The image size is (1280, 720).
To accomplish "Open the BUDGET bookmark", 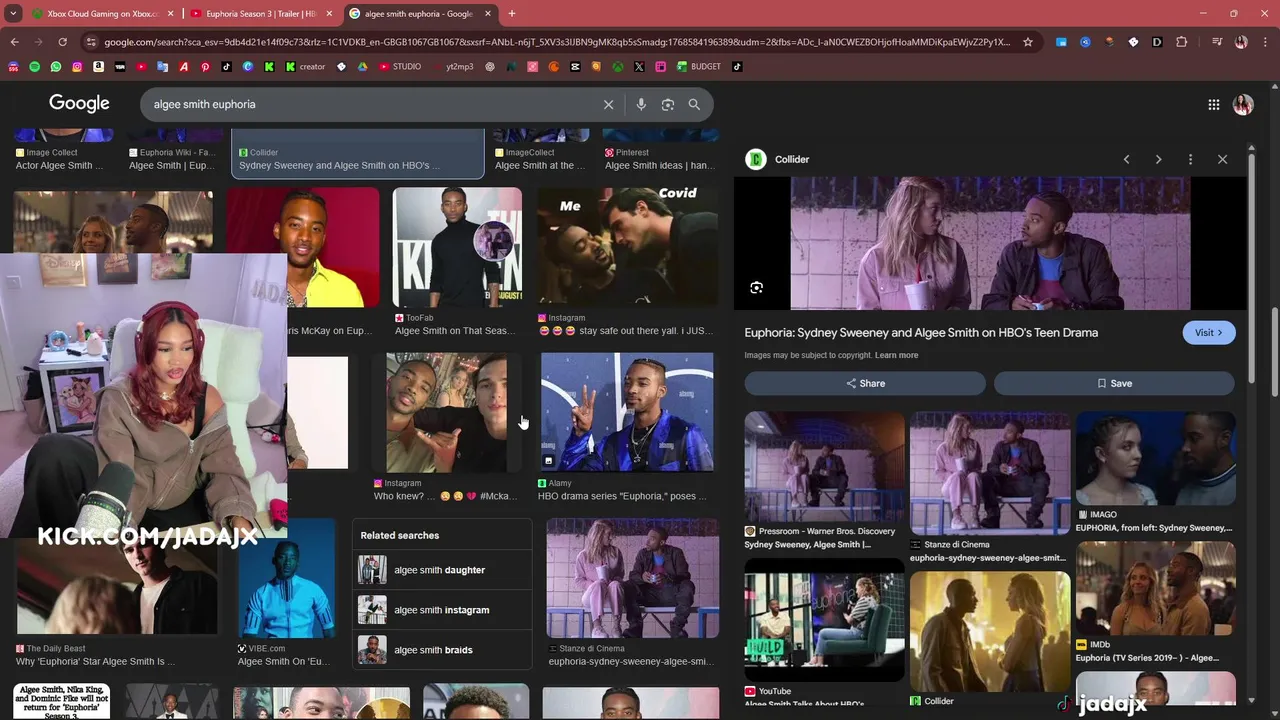I will pos(698,67).
